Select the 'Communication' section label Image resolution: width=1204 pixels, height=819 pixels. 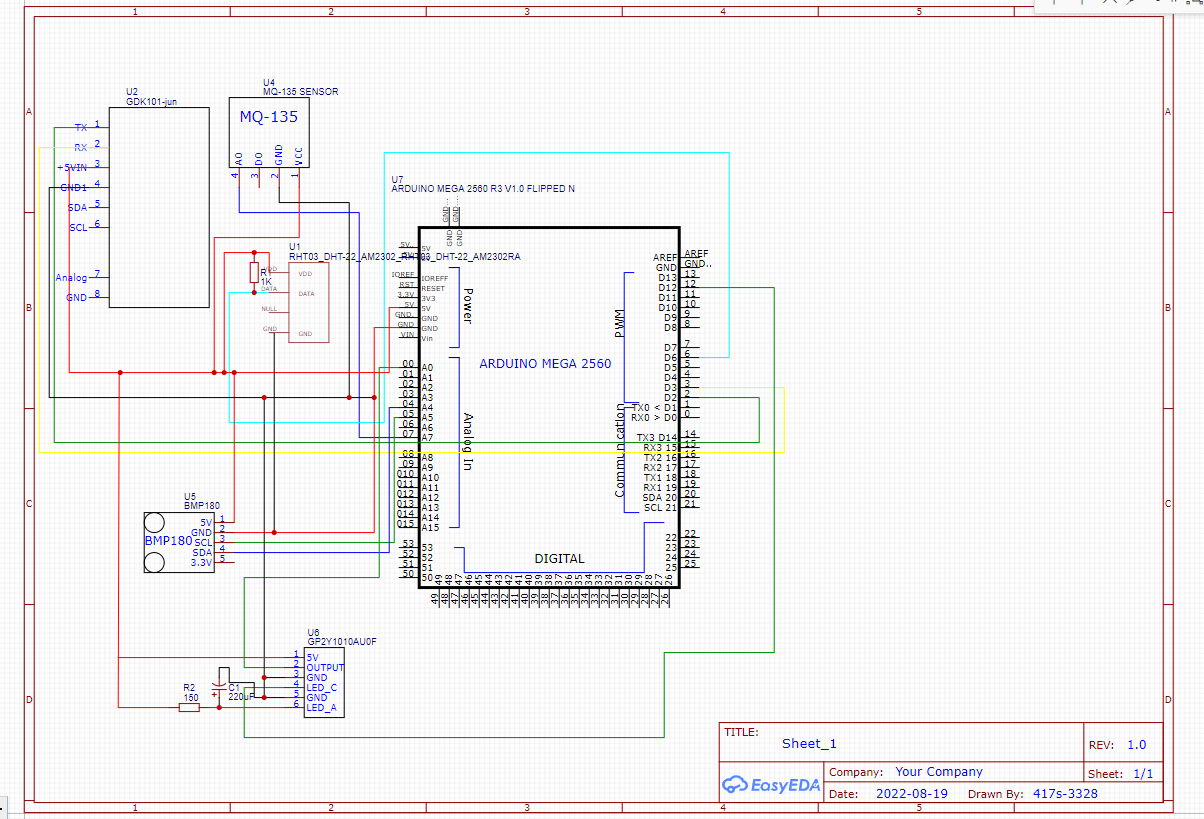click(619, 449)
